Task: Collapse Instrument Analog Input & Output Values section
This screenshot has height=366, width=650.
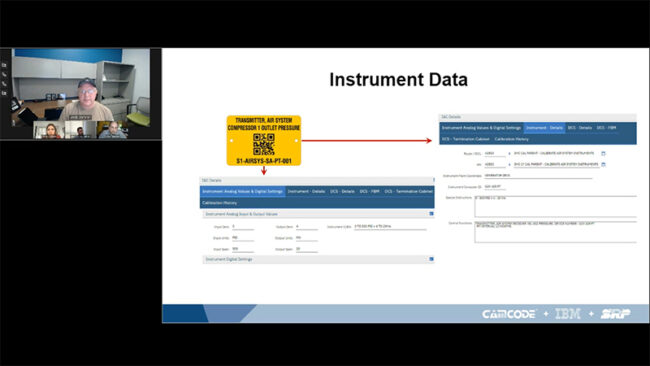Action: [318, 214]
